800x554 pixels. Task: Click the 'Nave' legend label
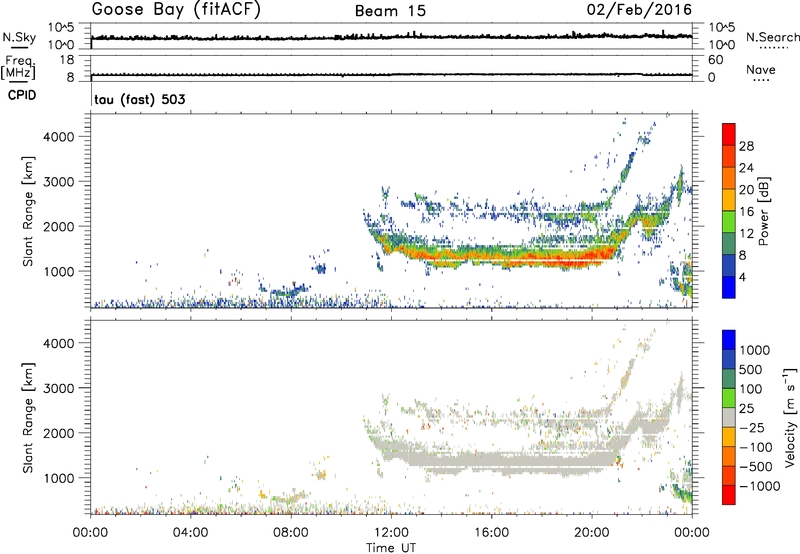tap(761, 70)
